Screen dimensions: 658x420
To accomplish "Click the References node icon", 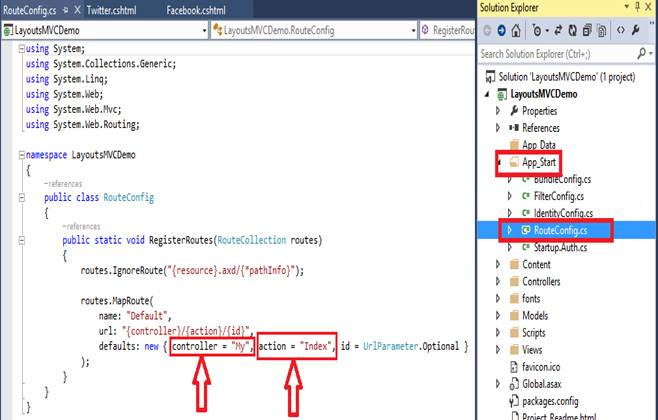I will (x=514, y=128).
